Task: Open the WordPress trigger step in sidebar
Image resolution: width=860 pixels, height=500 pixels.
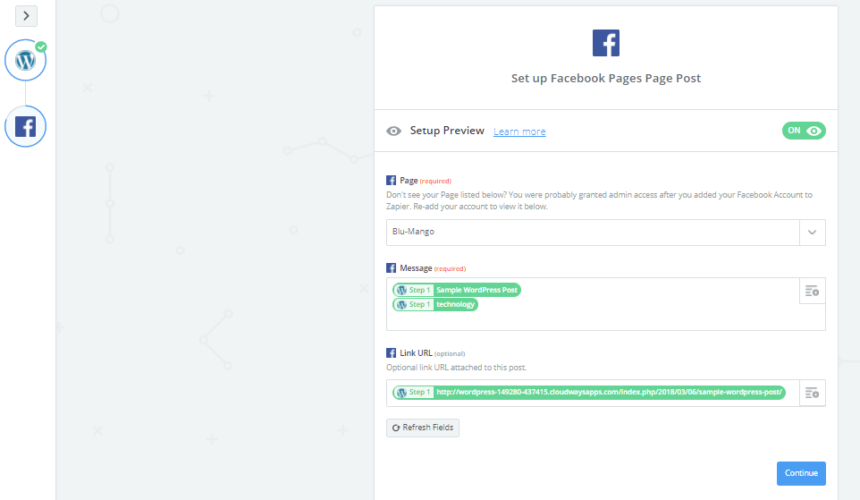Action: click(x=25, y=60)
